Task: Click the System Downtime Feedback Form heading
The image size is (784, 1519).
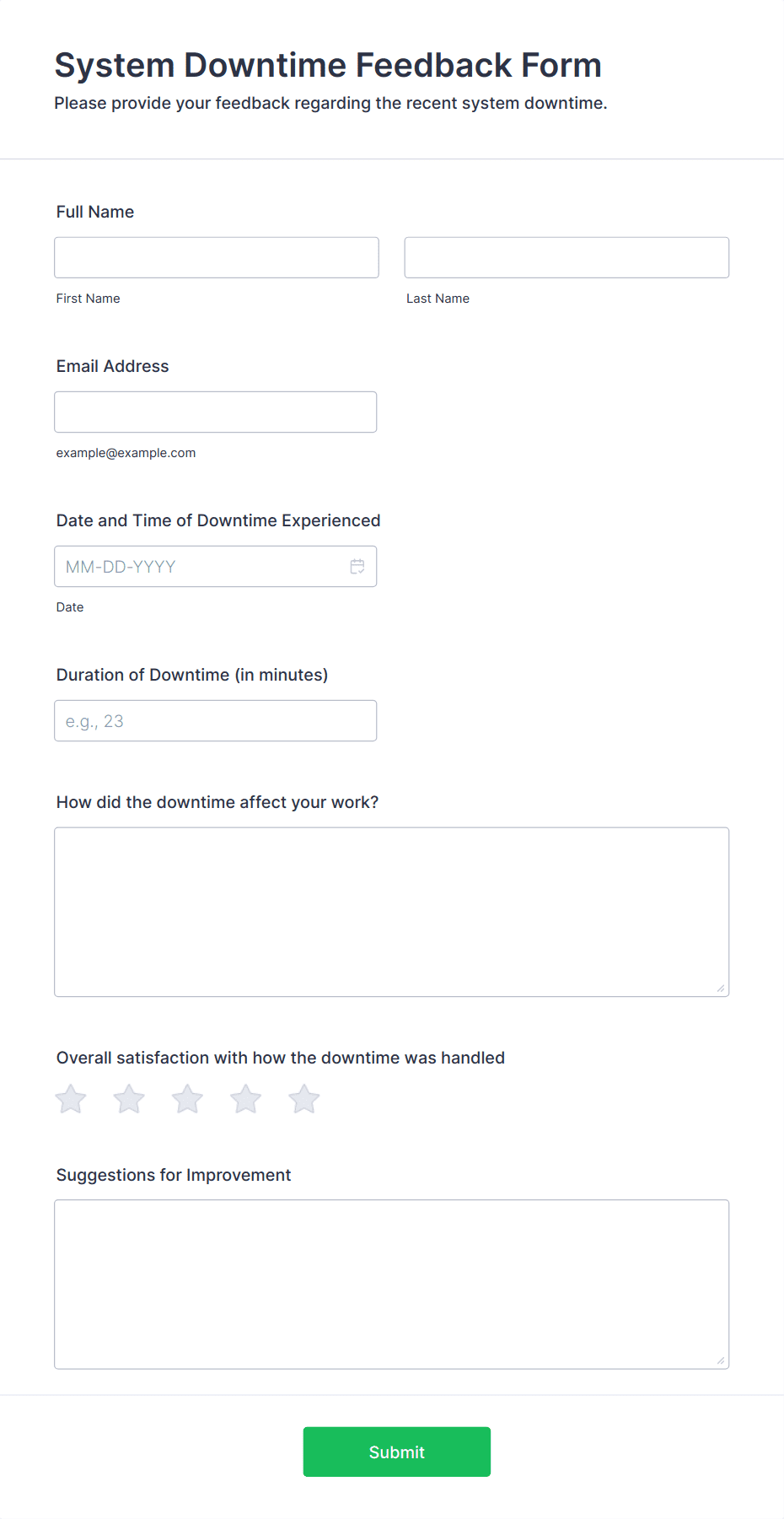Action: click(x=328, y=65)
